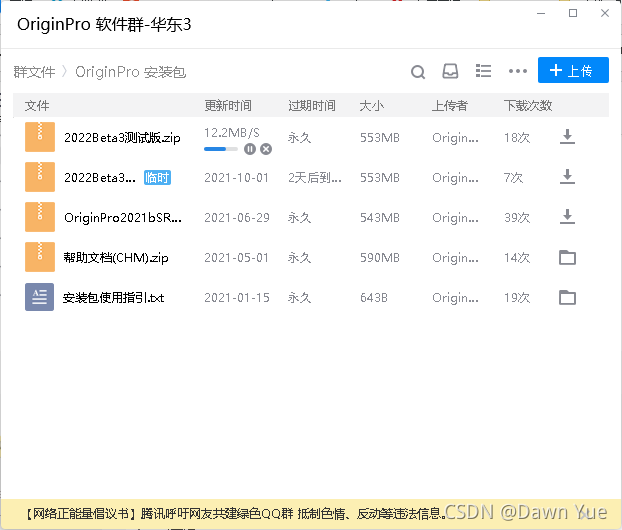Click the 643B size value
Image resolution: width=622 pixels, height=530 pixels.
point(374,298)
